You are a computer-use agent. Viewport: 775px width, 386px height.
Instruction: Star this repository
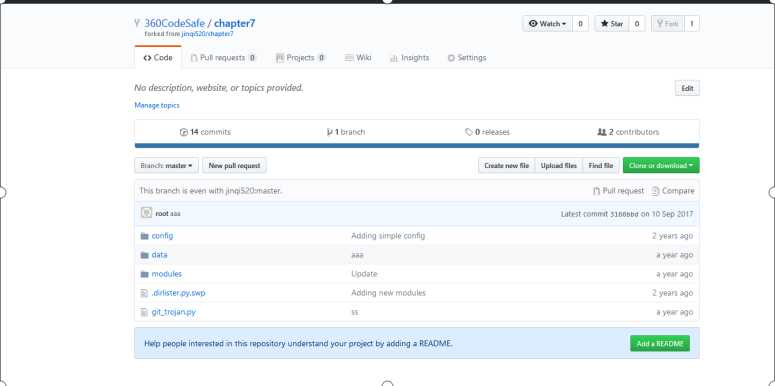pyautogui.click(x=612, y=24)
